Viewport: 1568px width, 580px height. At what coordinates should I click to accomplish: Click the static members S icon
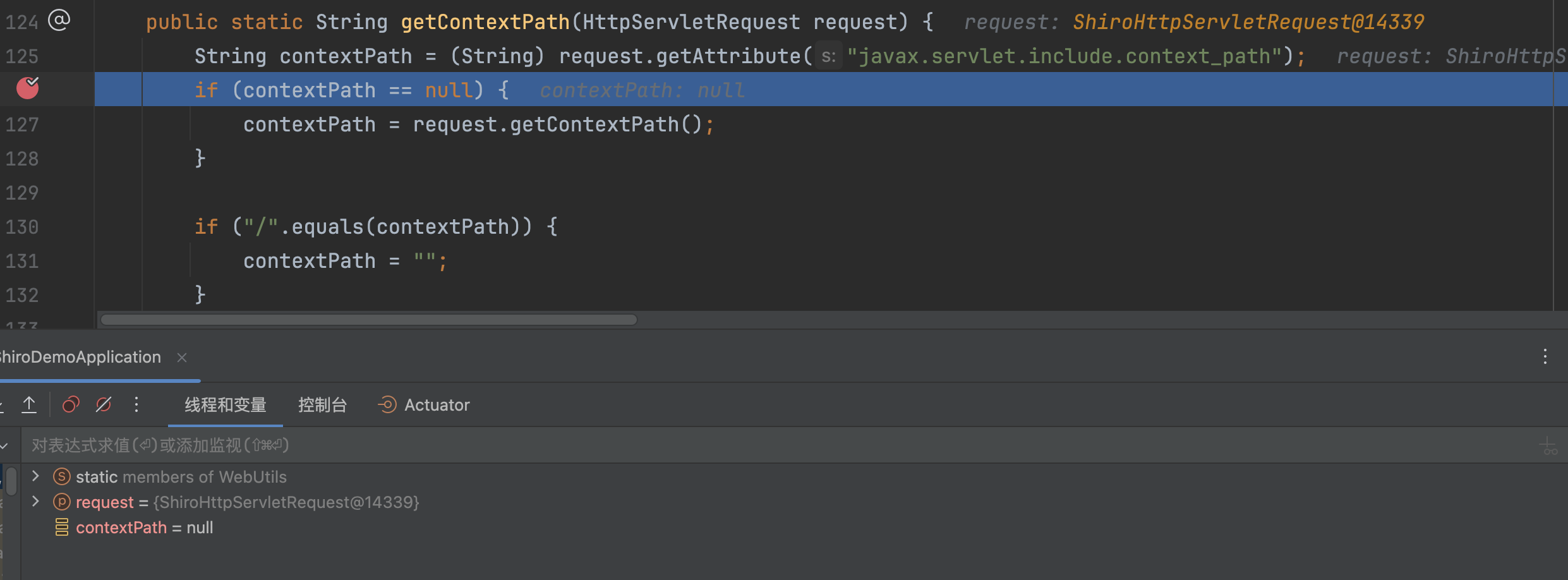tap(61, 476)
